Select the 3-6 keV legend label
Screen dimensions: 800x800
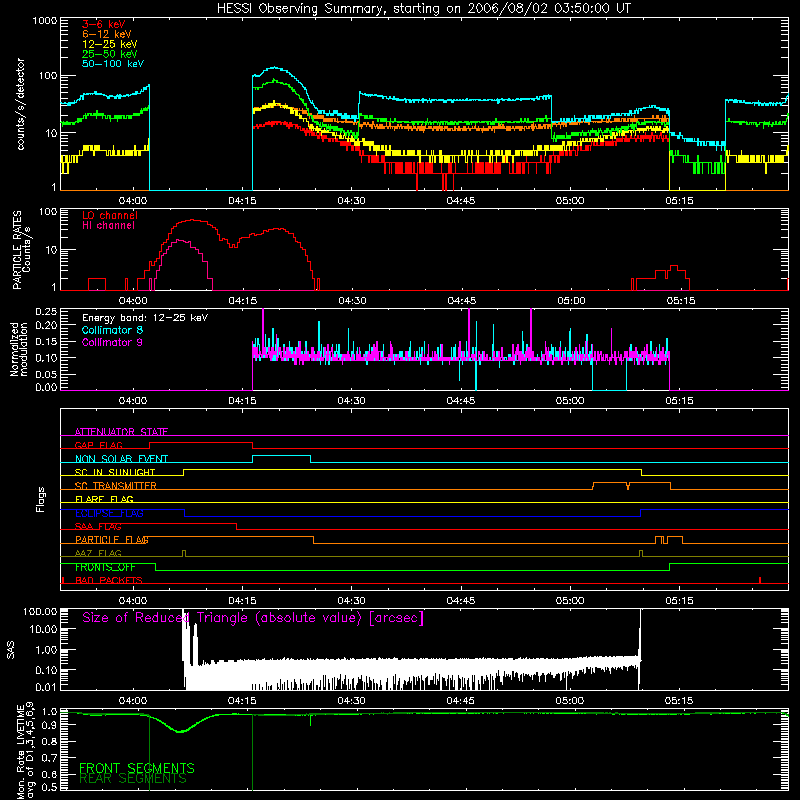point(104,24)
